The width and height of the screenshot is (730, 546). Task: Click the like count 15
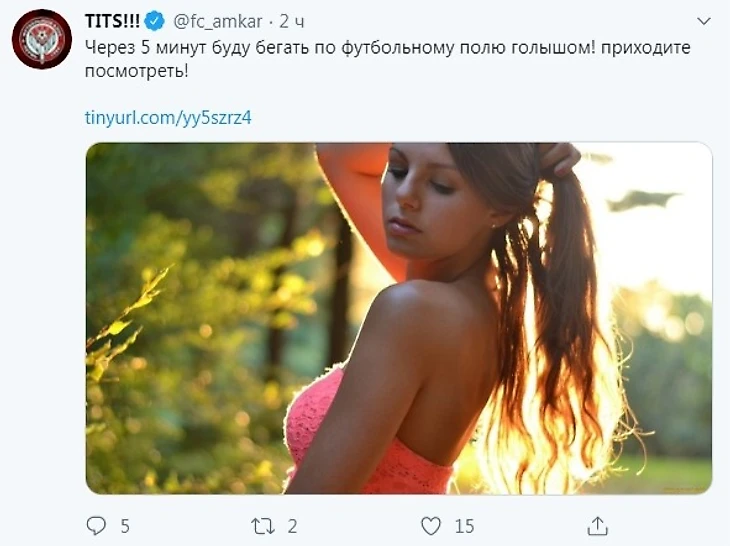click(x=463, y=525)
